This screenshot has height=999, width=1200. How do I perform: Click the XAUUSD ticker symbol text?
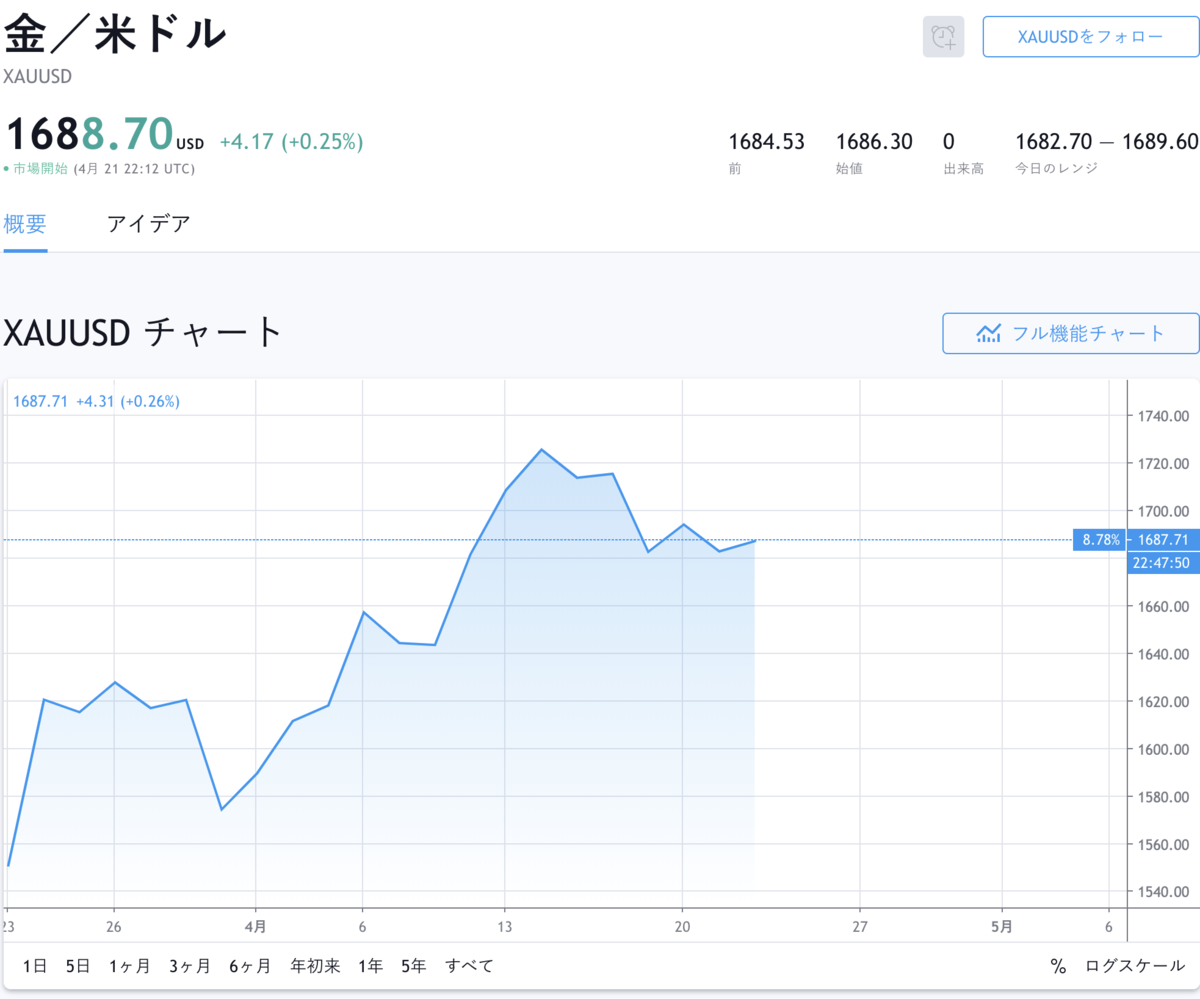coord(37,76)
